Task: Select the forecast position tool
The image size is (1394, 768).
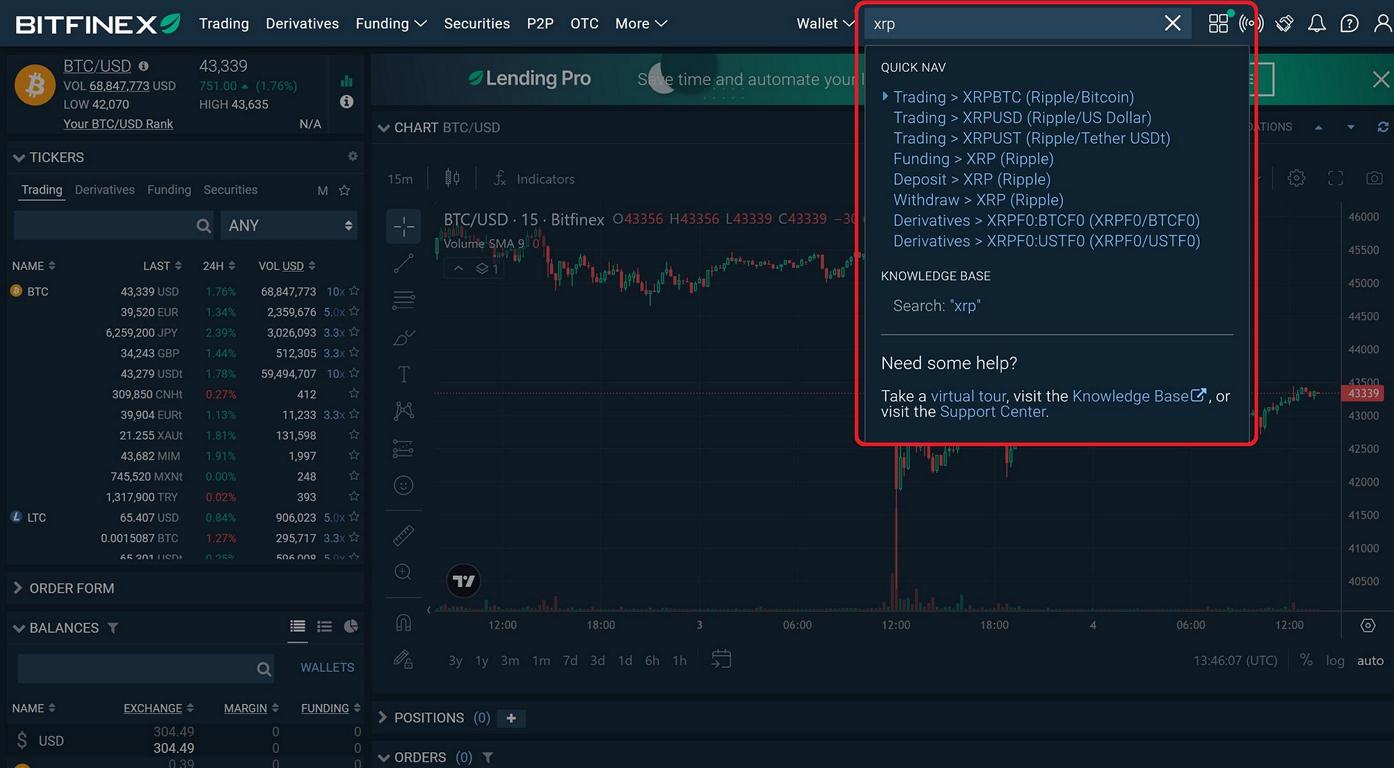Action: pos(404,448)
